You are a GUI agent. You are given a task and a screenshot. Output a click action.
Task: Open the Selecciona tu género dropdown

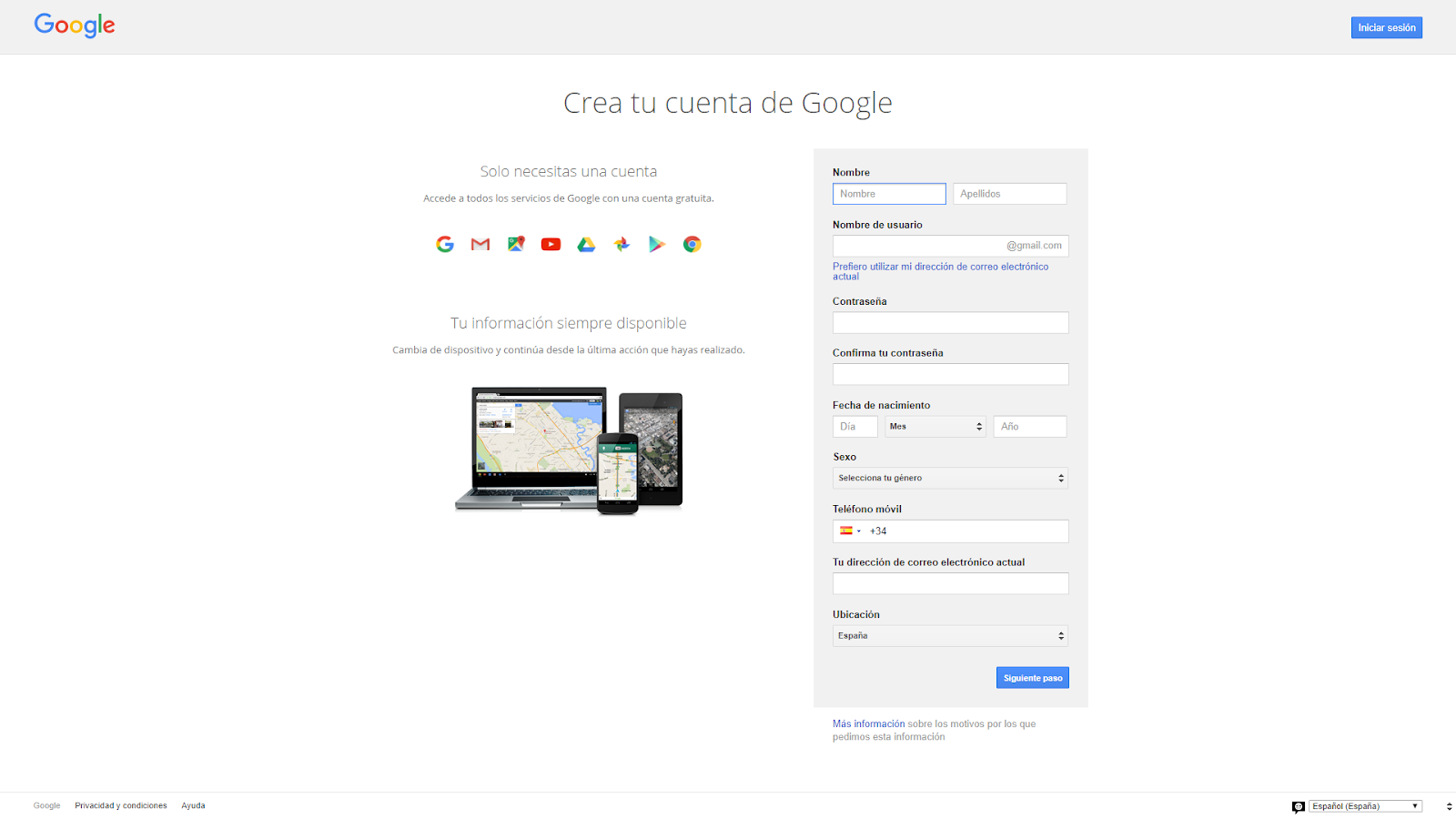950,478
